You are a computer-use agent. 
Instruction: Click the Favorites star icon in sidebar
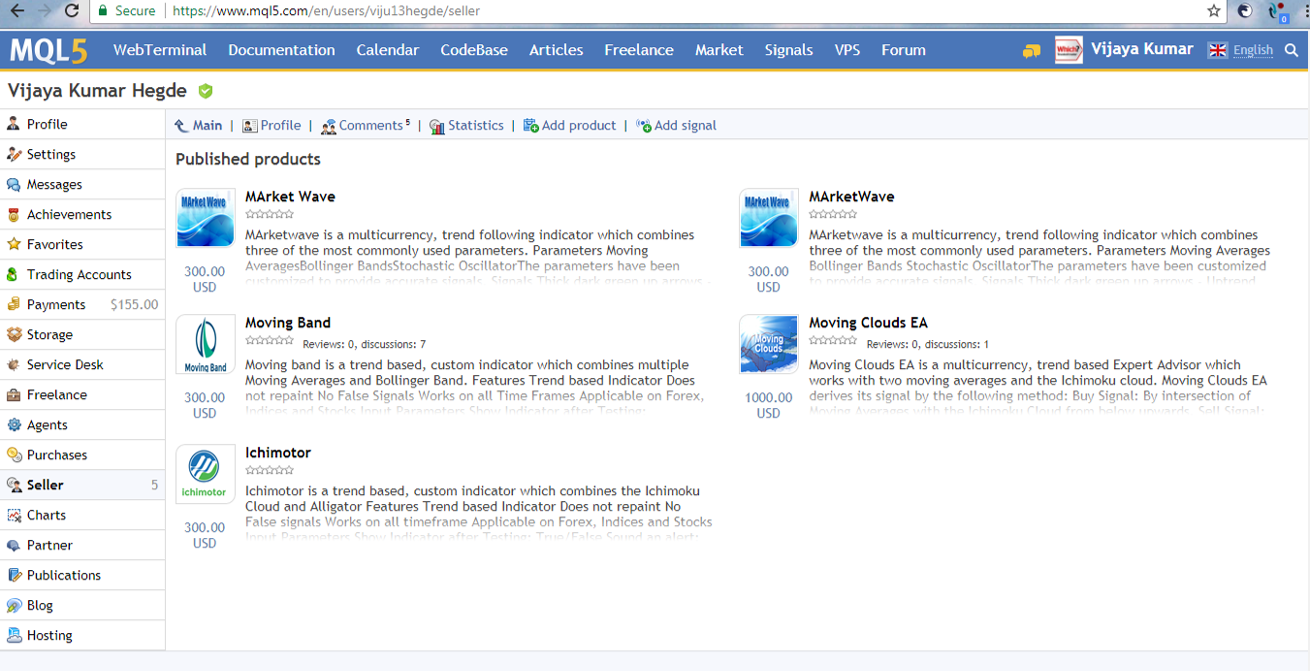(x=13, y=244)
